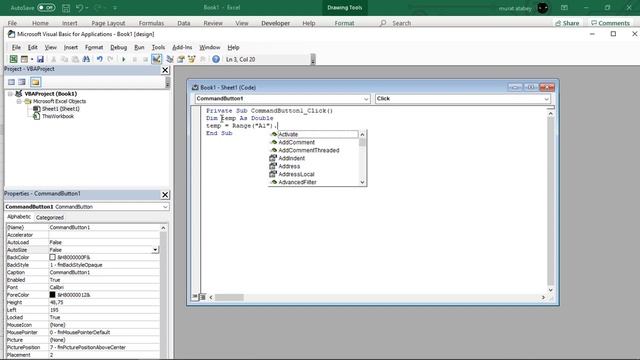
Task: Select AddComment in the autocomplete list
Action: tap(313, 142)
